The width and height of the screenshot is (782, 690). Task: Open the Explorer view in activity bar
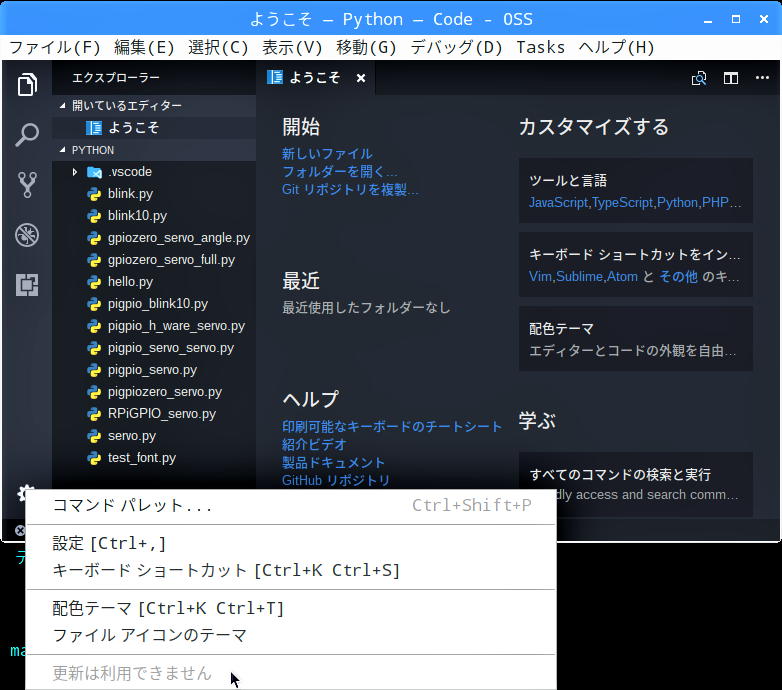click(x=27, y=84)
